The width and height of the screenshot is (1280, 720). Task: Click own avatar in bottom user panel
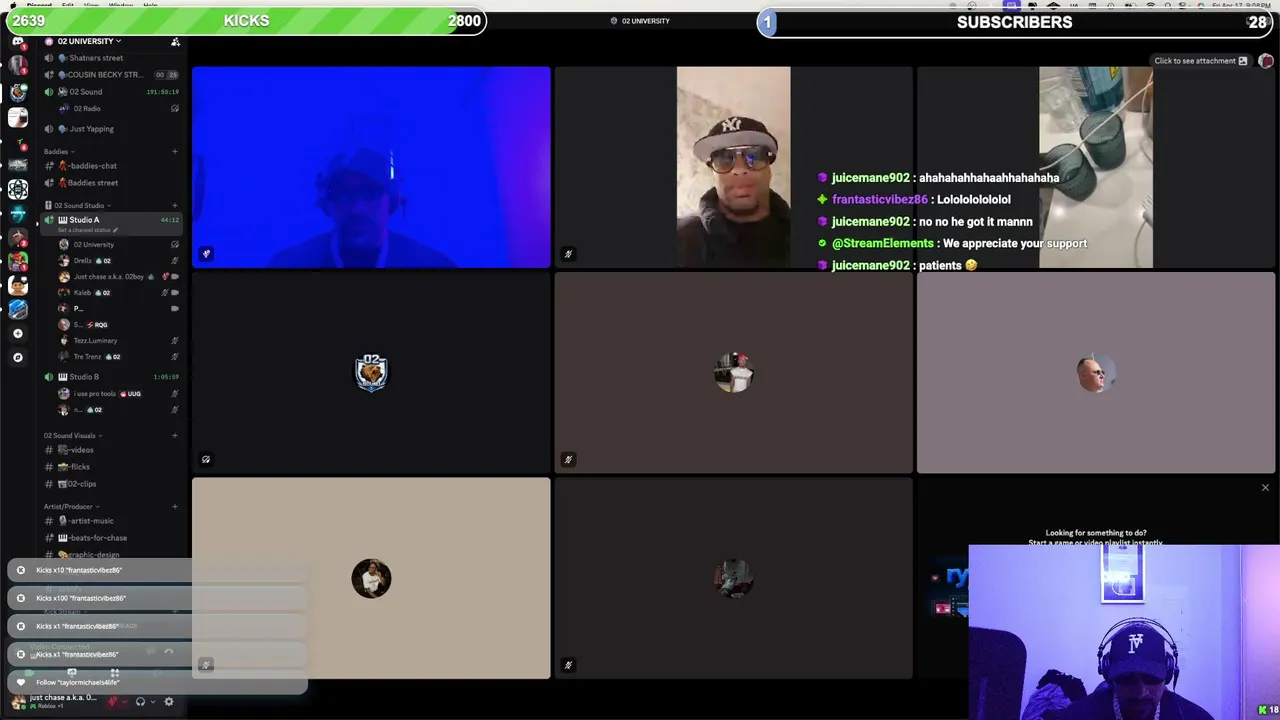point(18,701)
